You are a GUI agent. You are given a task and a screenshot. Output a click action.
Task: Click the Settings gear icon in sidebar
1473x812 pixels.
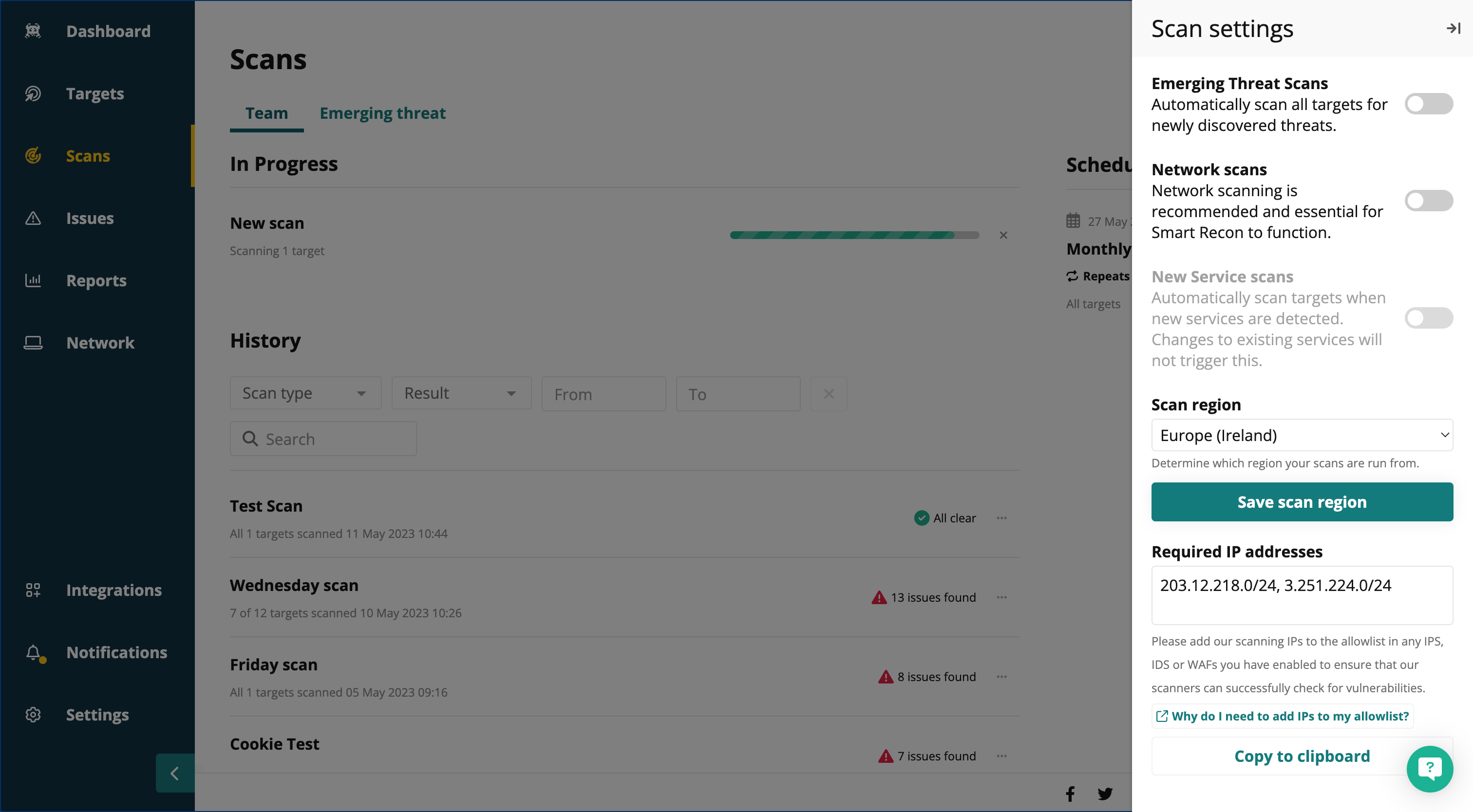[33, 714]
